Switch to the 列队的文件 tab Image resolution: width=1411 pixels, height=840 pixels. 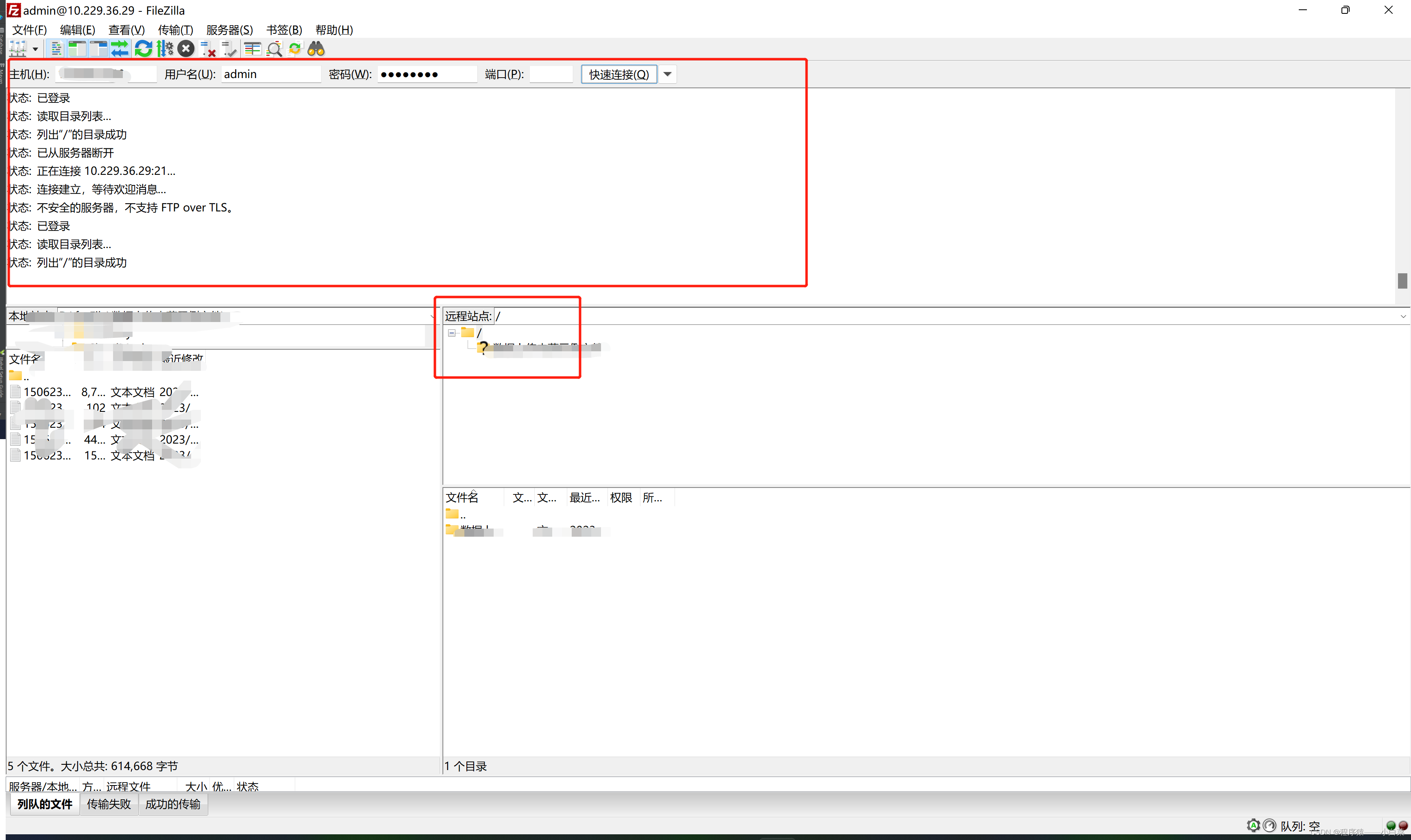pyautogui.click(x=45, y=804)
